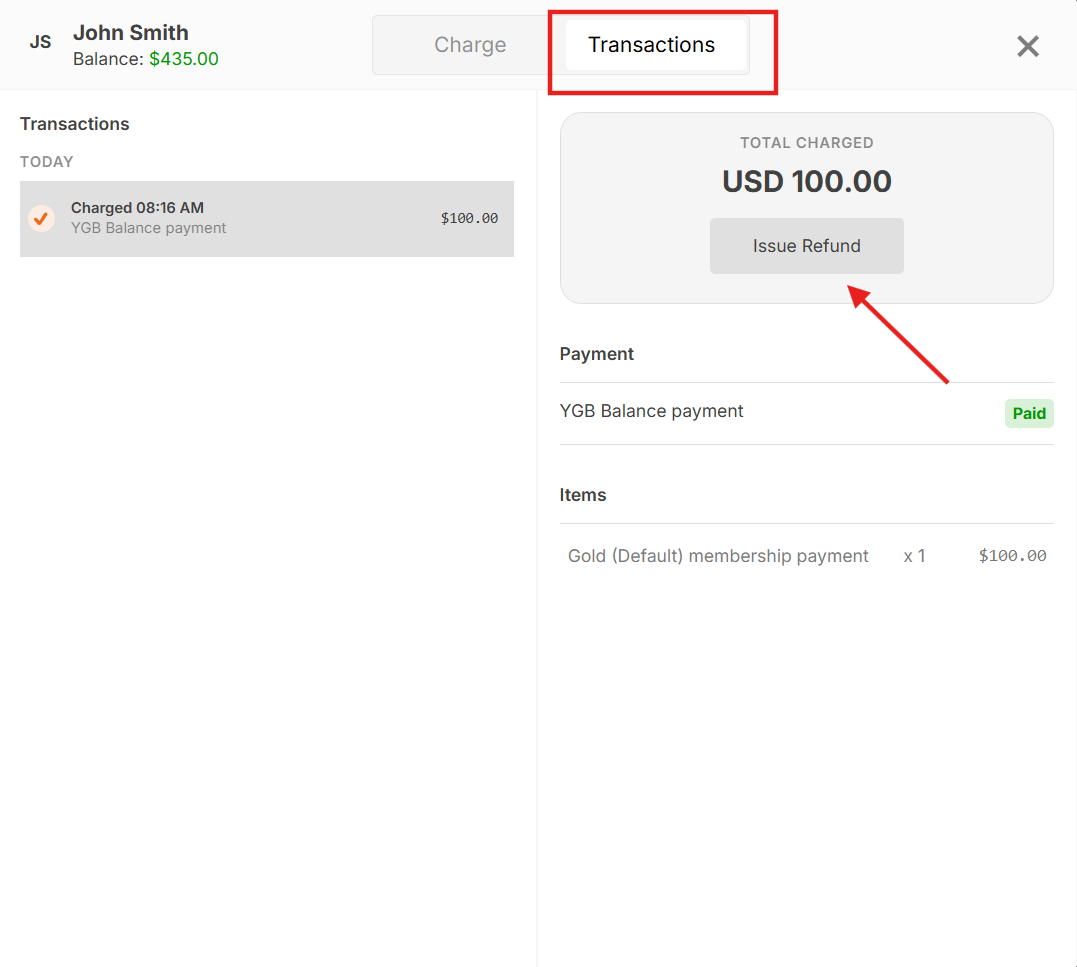
Task: Click the Gold (Default) membership payment item
Action: [718, 556]
